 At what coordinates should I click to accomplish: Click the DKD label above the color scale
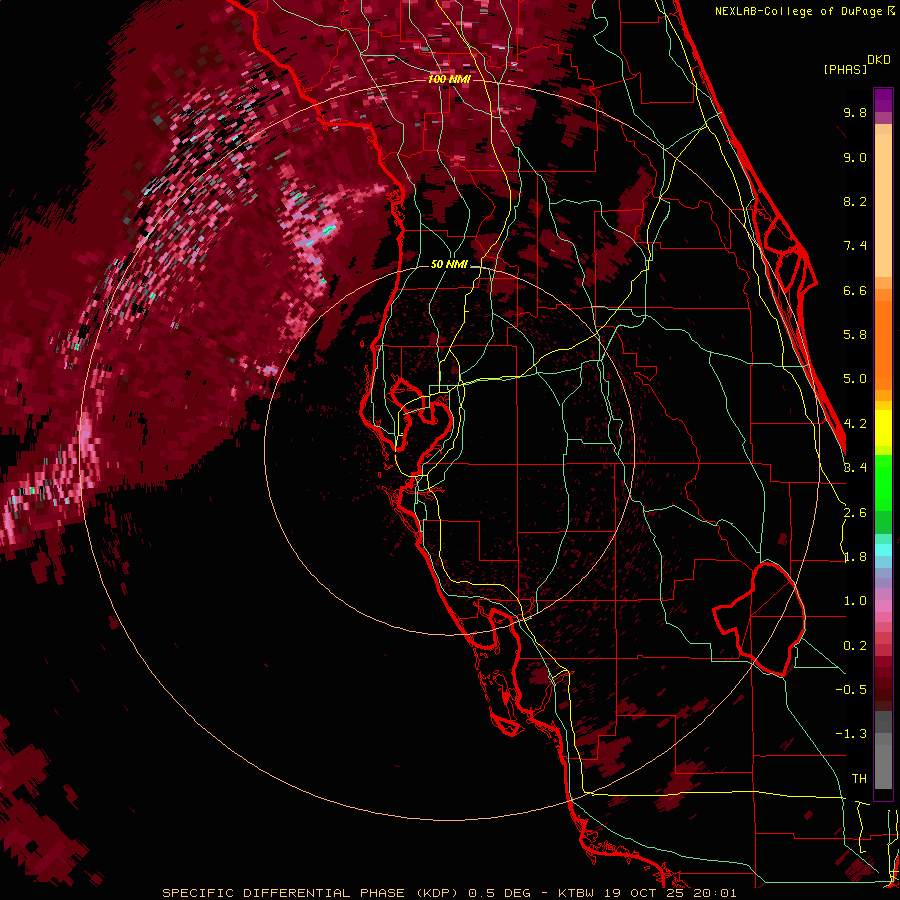[x=879, y=60]
